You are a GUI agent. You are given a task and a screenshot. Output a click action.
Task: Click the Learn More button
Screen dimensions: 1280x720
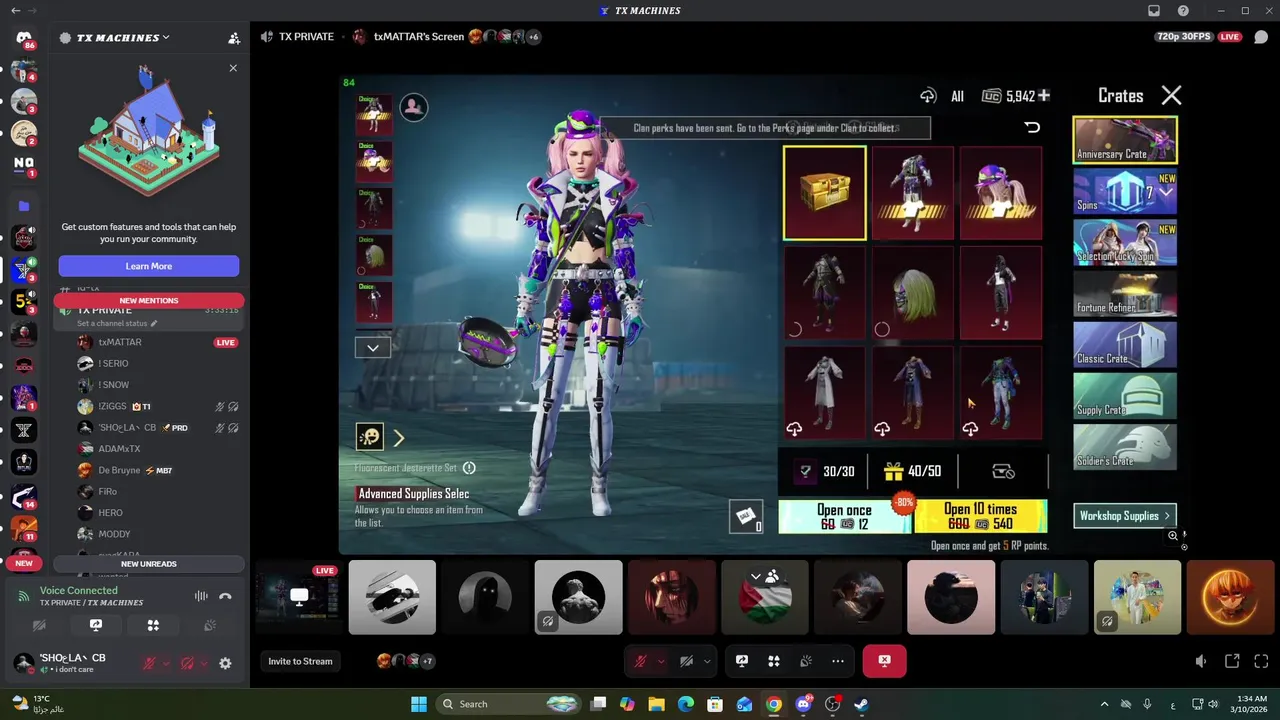[149, 266]
